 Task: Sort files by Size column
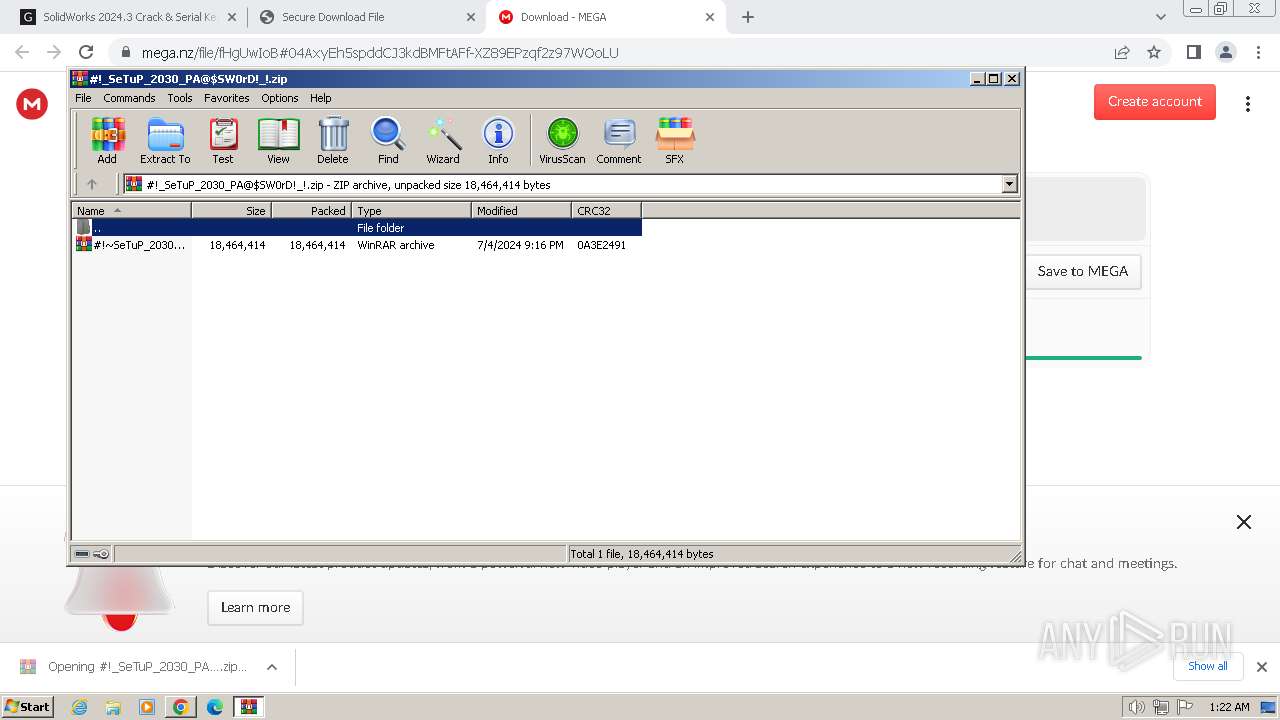click(x=231, y=210)
